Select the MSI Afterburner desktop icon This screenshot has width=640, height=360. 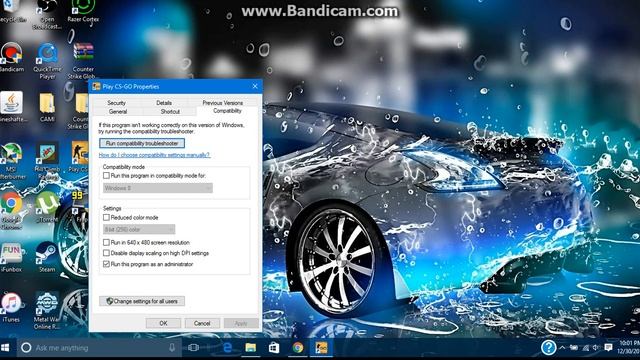click(x=11, y=161)
